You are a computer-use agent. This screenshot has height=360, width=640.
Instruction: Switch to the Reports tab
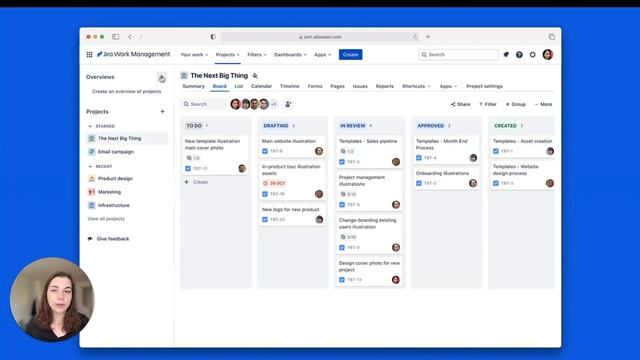(385, 86)
